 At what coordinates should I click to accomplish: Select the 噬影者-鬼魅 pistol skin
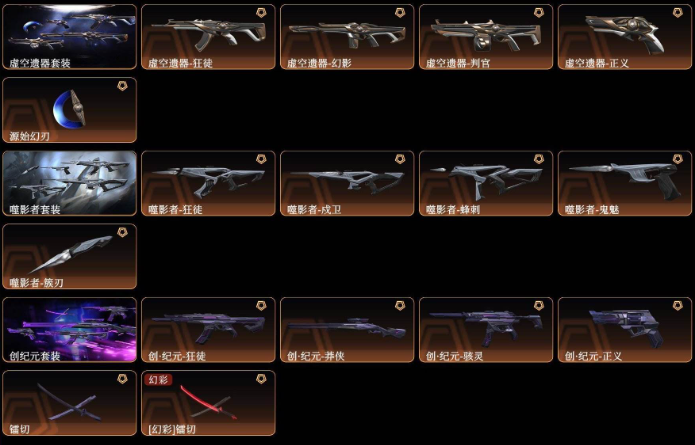point(625,183)
